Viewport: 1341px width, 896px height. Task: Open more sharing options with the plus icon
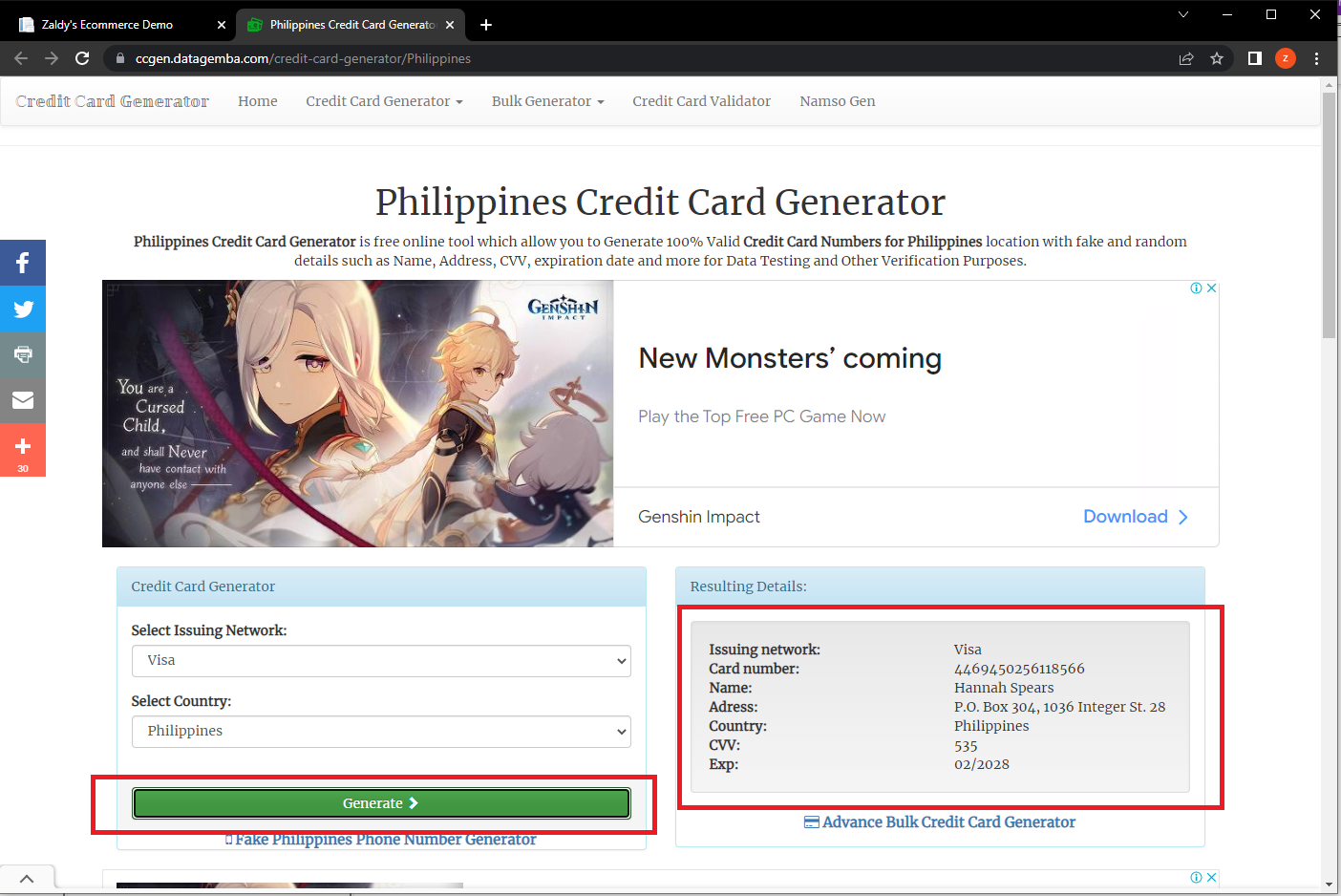click(22, 446)
